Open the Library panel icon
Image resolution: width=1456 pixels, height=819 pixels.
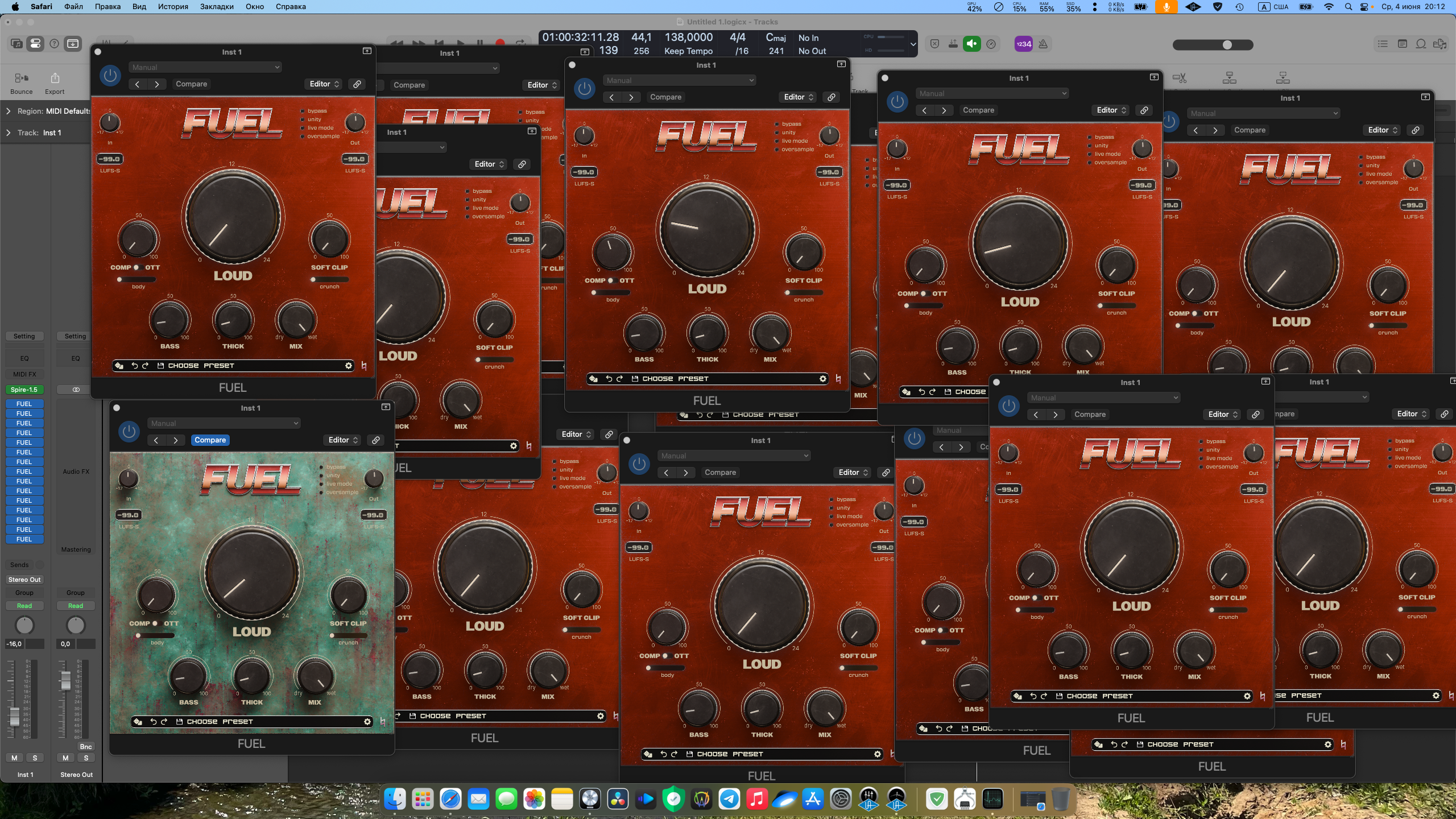[x=17, y=44]
